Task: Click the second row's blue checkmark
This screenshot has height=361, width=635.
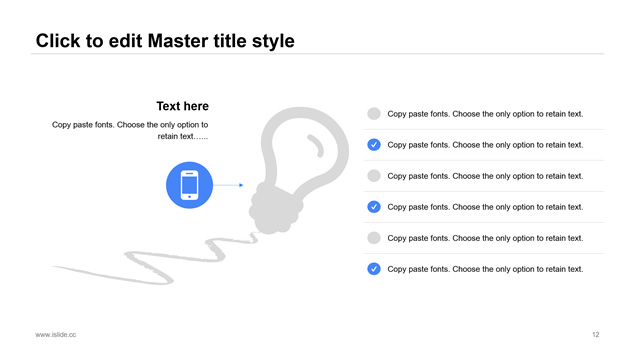Action: point(374,145)
